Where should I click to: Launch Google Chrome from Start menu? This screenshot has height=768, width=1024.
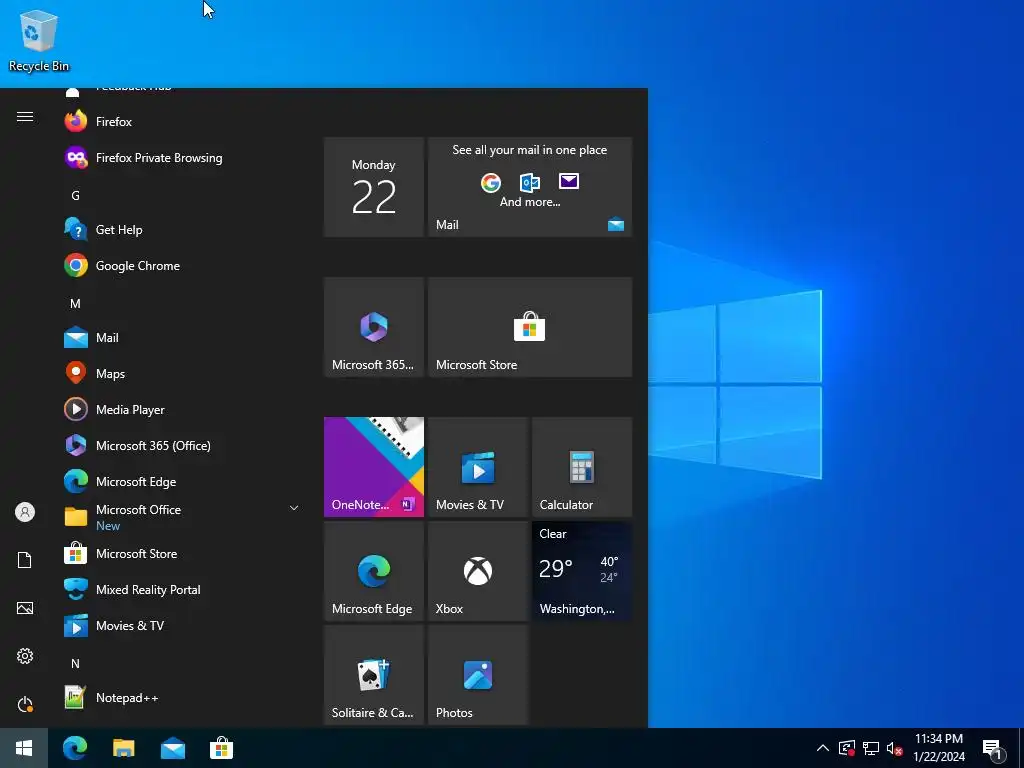click(183, 265)
